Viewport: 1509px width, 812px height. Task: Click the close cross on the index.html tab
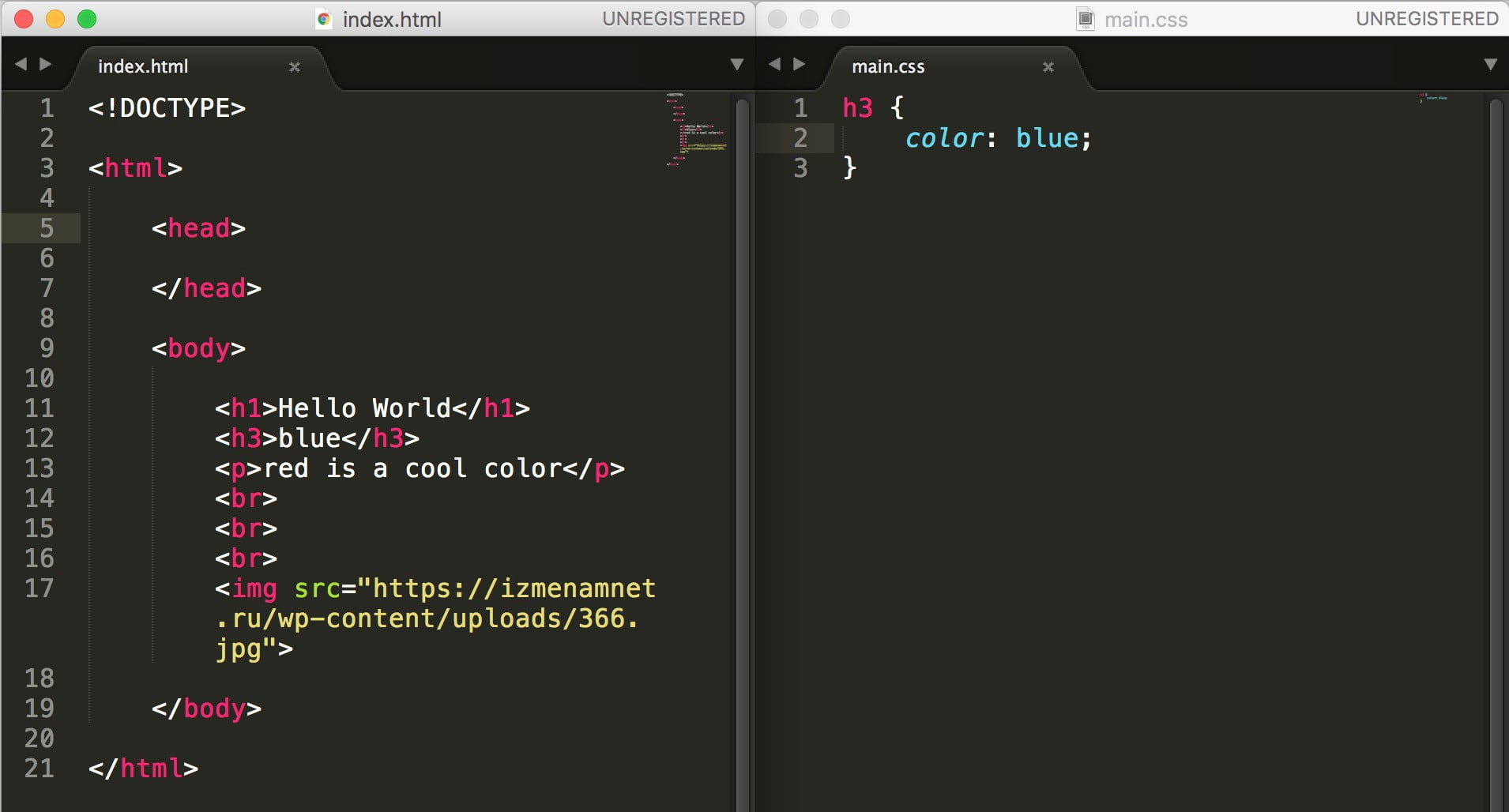click(x=295, y=67)
